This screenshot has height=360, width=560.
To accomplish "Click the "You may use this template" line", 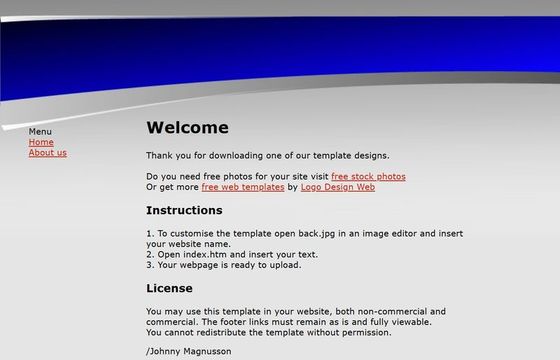I will [x=296, y=311].
